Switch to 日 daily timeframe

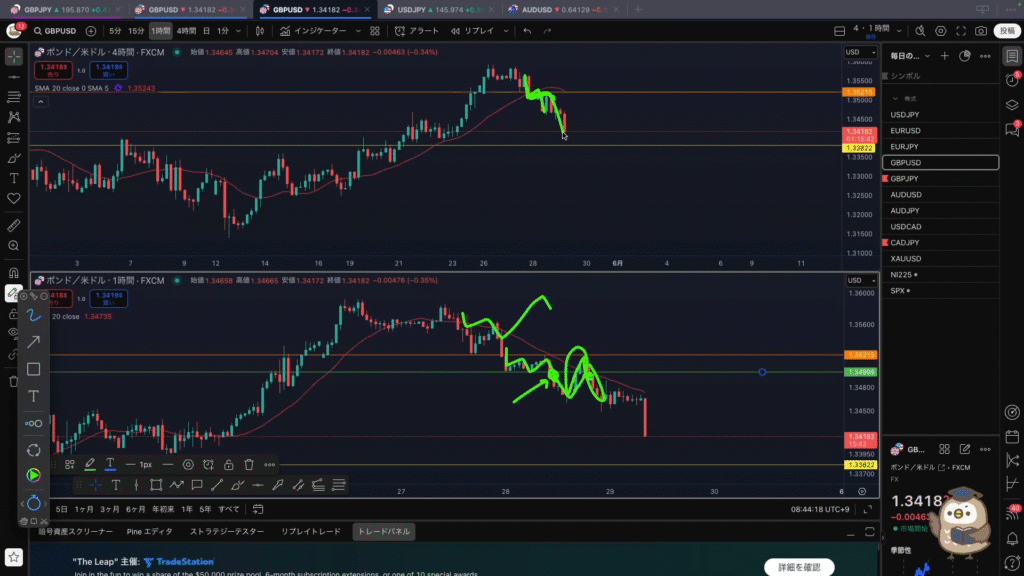206,31
